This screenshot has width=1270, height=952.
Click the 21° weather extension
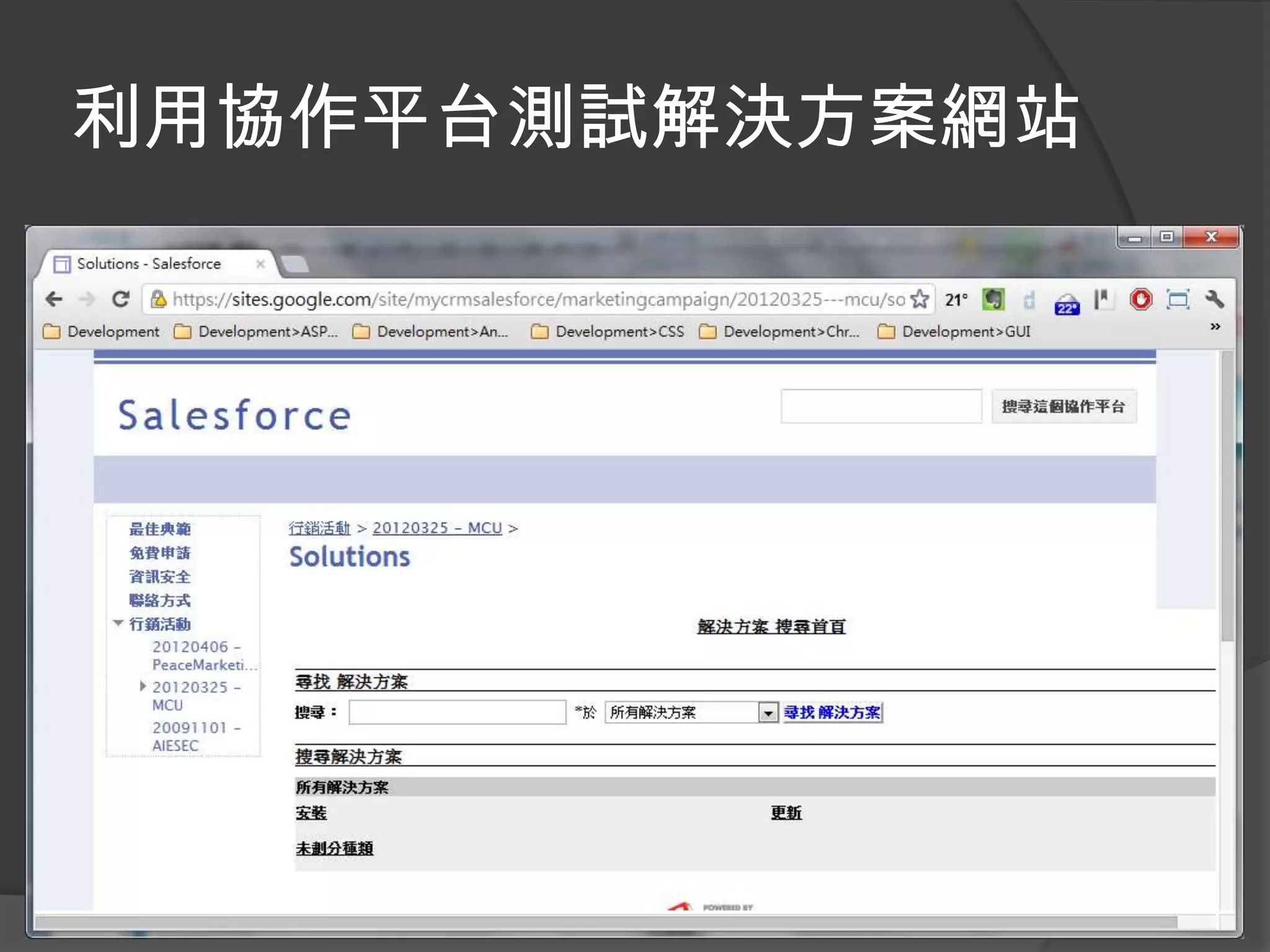point(956,300)
